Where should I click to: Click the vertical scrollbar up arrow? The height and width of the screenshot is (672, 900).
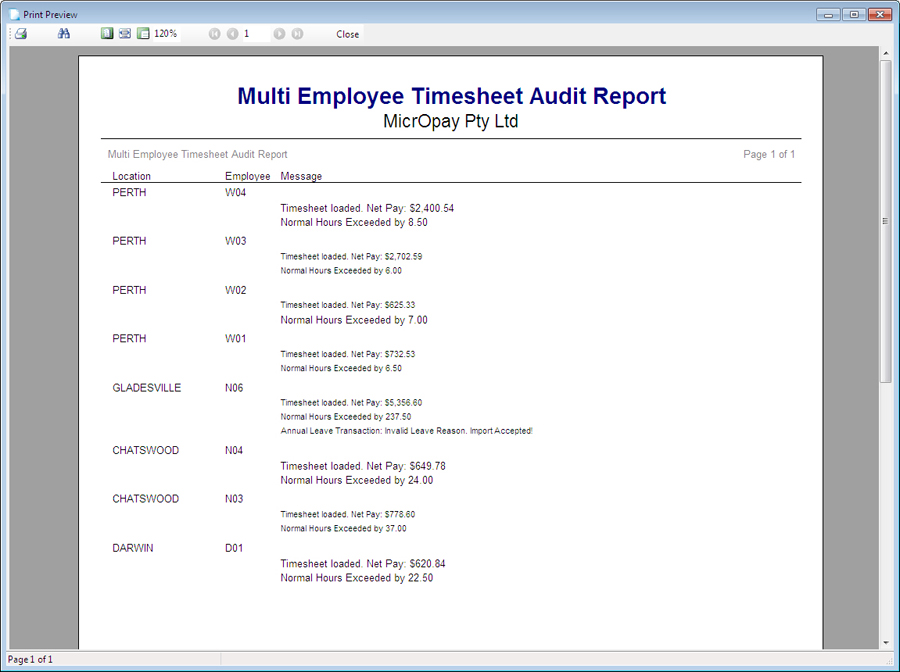[x=885, y=52]
